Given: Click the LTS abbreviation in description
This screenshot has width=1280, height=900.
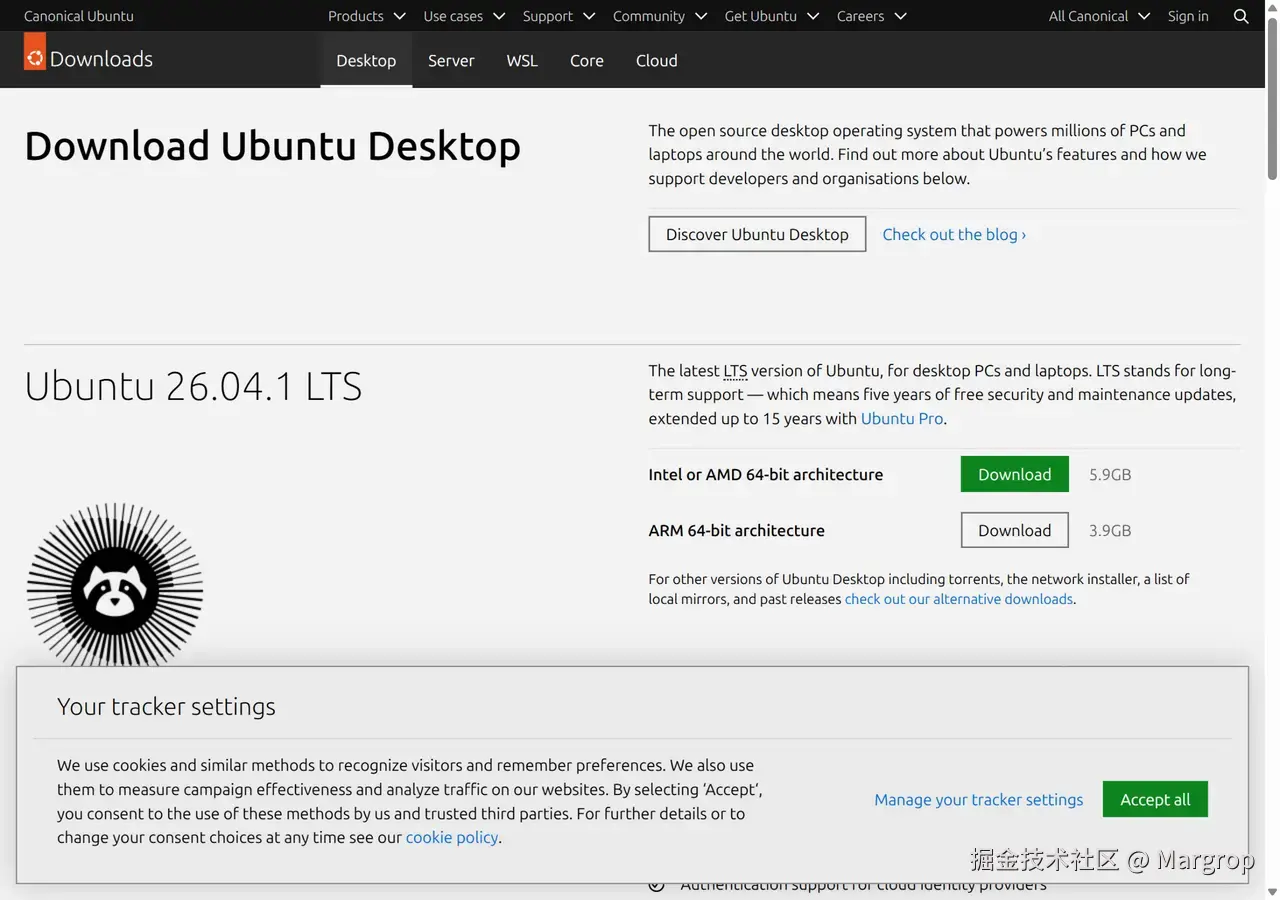Looking at the screenshot, I should (735, 370).
